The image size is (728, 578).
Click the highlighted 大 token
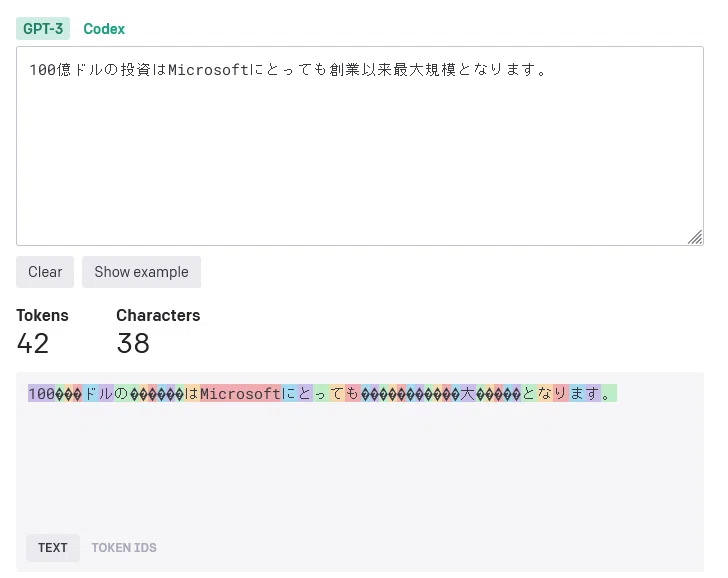(468, 394)
